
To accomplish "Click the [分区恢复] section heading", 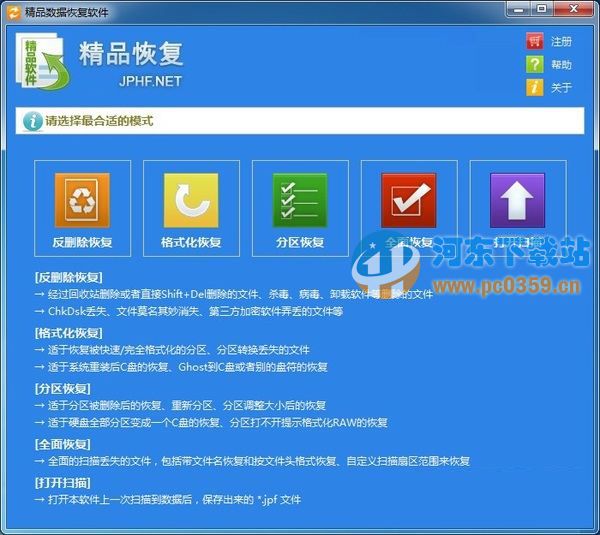I will (63, 389).
